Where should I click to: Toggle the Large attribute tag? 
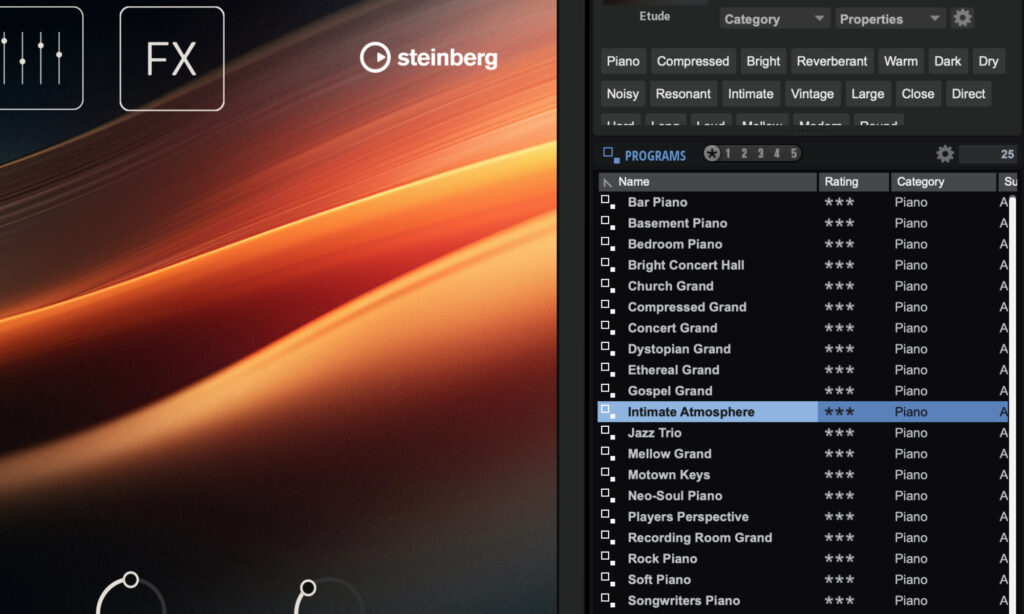867,93
